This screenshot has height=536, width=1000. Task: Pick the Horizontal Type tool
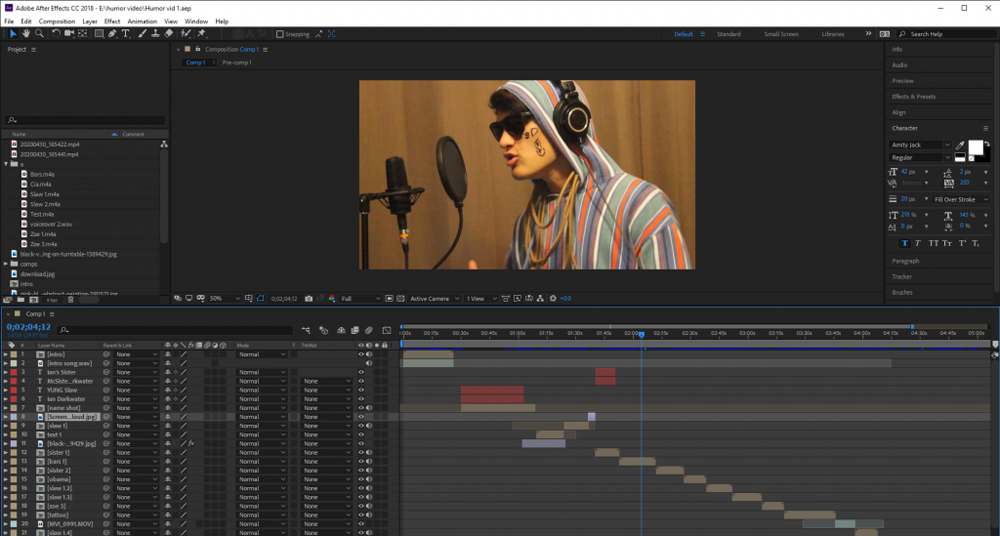(x=125, y=33)
